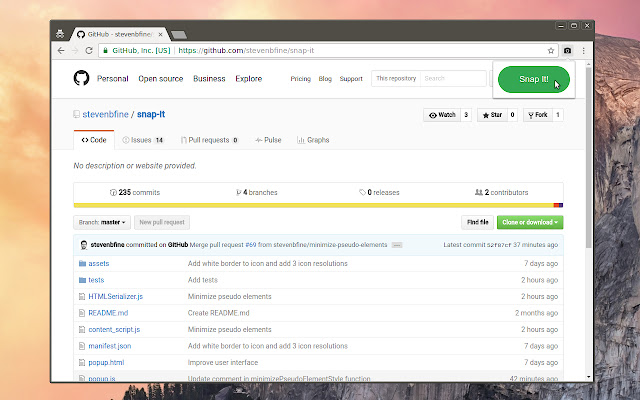Viewport: 640px width, 400px height.
Task: Open the assets folder
Action: pos(99,264)
